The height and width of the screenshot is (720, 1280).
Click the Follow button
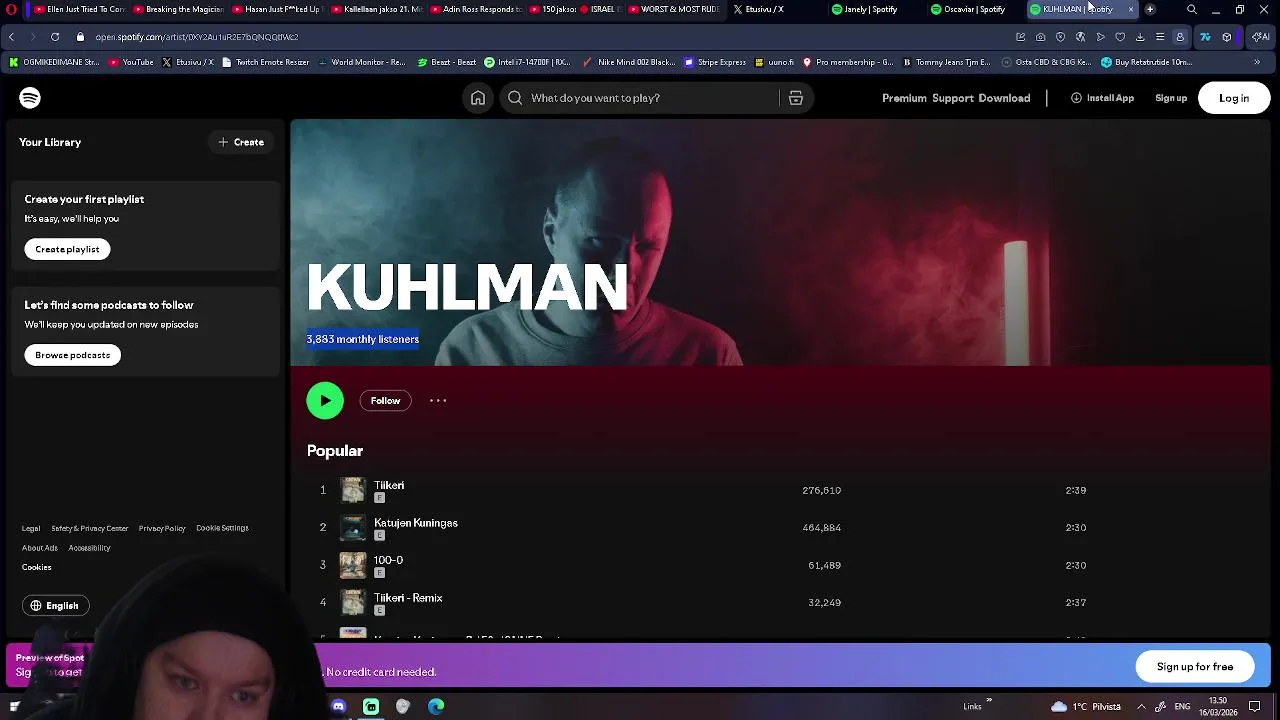pyautogui.click(x=385, y=400)
